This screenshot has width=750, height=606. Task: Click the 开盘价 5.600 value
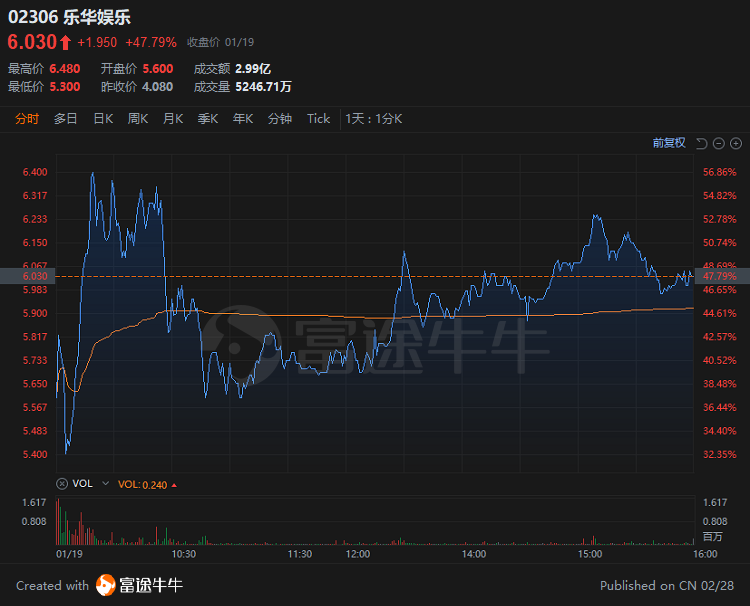click(x=158, y=69)
